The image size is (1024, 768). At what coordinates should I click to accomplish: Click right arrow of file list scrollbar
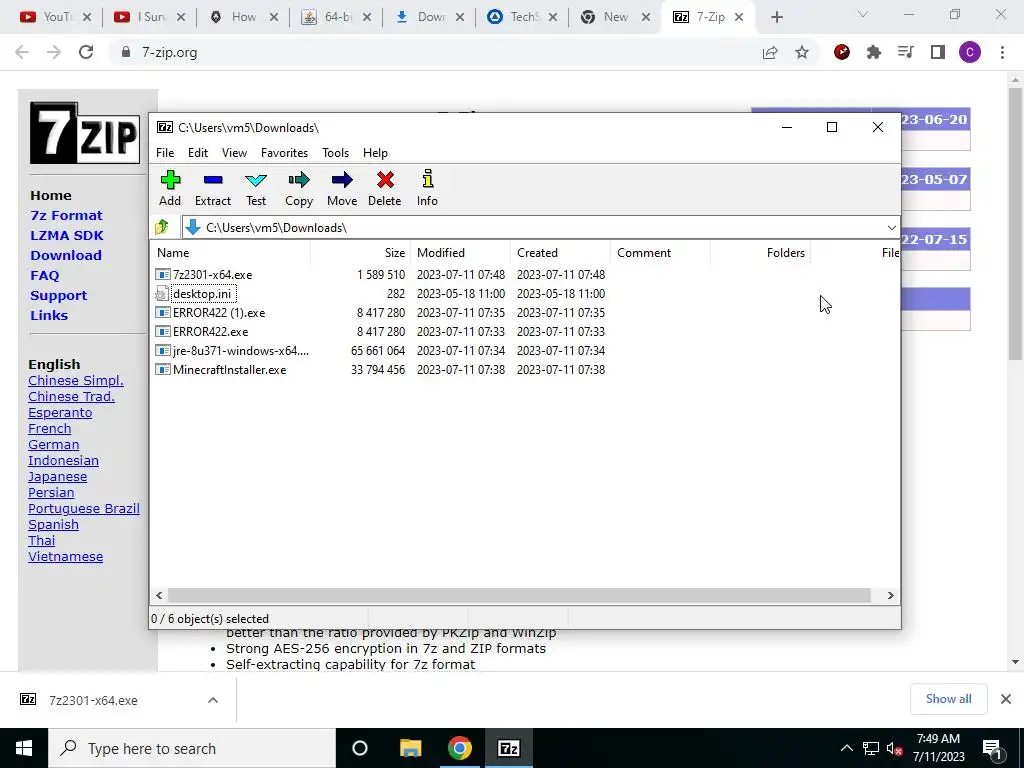pos(891,596)
